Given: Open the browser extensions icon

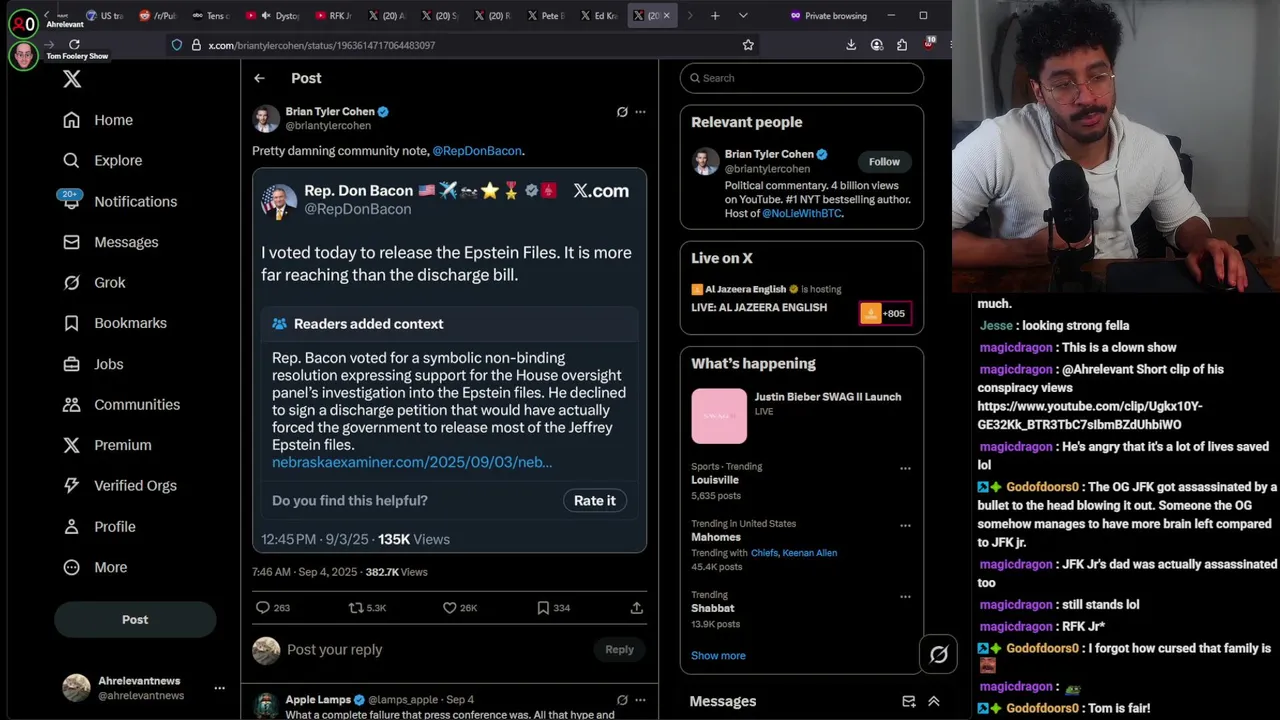Looking at the screenshot, I should point(902,45).
